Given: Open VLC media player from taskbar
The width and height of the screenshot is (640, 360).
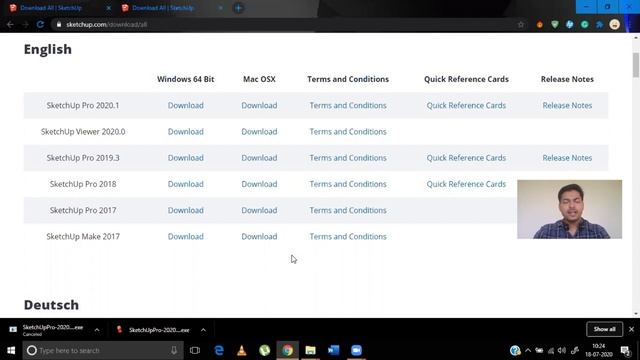Looking at the screenshot, I should point(242,350).
